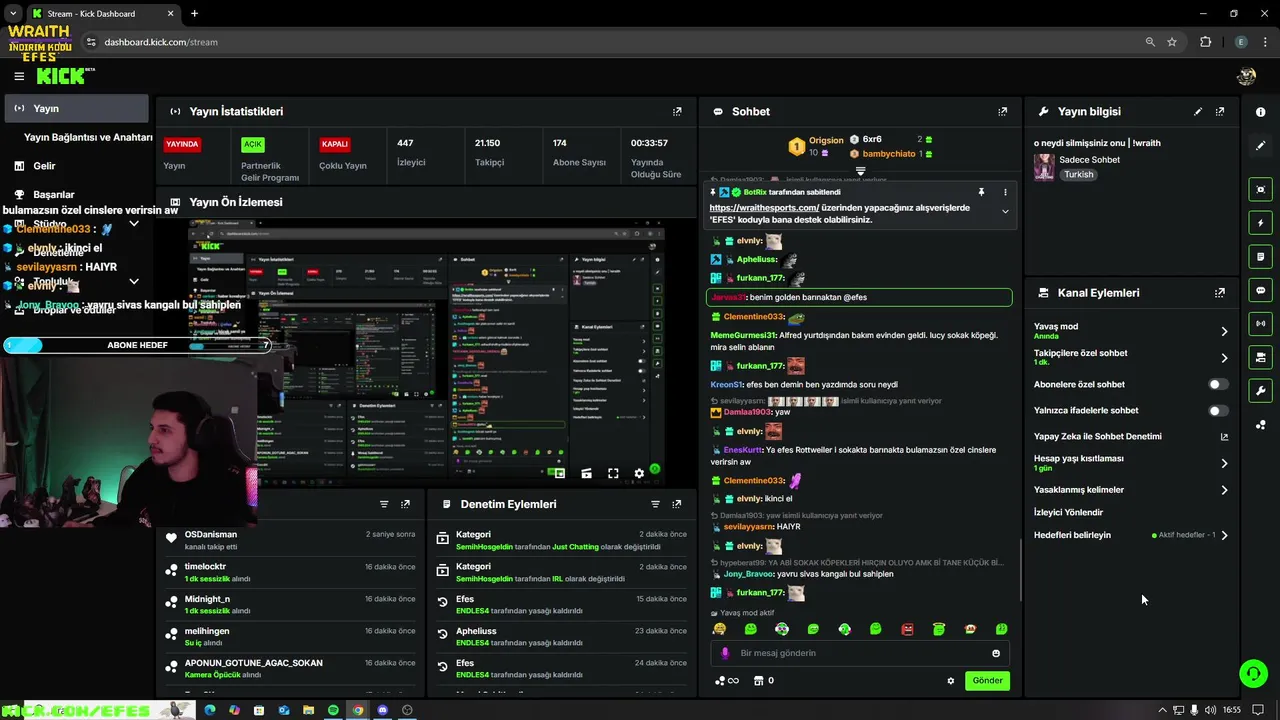Filter the Denetim Eylemleri list

(x=655, y=504)
